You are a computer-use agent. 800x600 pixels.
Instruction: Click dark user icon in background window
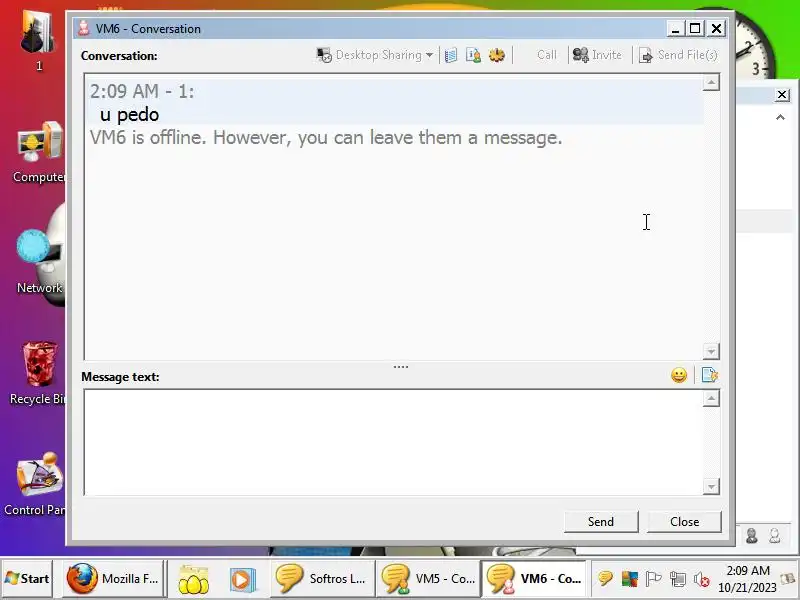[x=752, y=535]
